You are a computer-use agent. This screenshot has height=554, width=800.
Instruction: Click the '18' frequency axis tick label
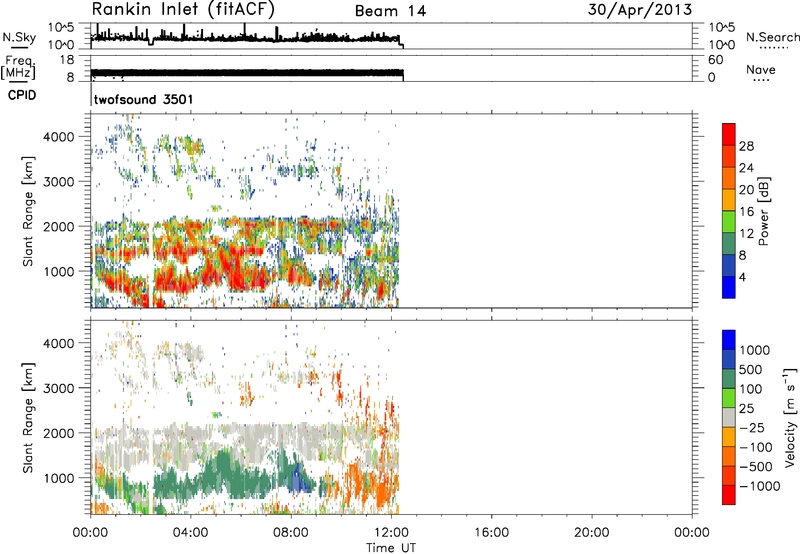[67, 60]
